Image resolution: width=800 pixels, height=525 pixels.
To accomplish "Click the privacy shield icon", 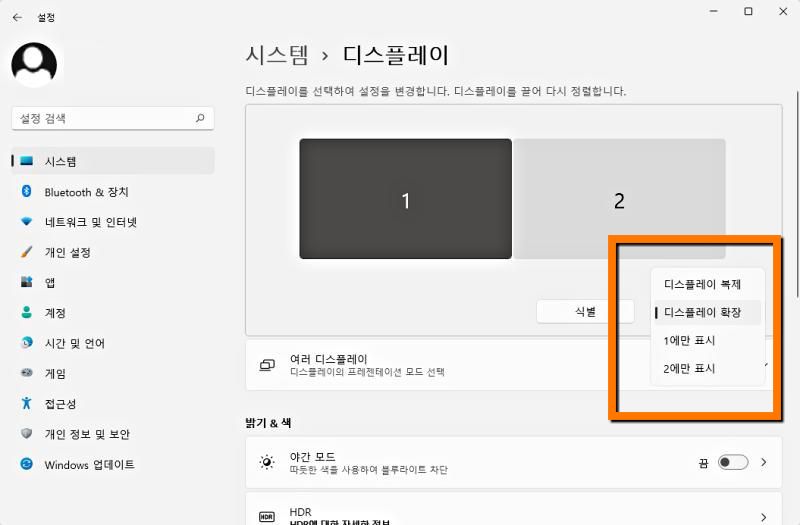I will click(27, 434).
